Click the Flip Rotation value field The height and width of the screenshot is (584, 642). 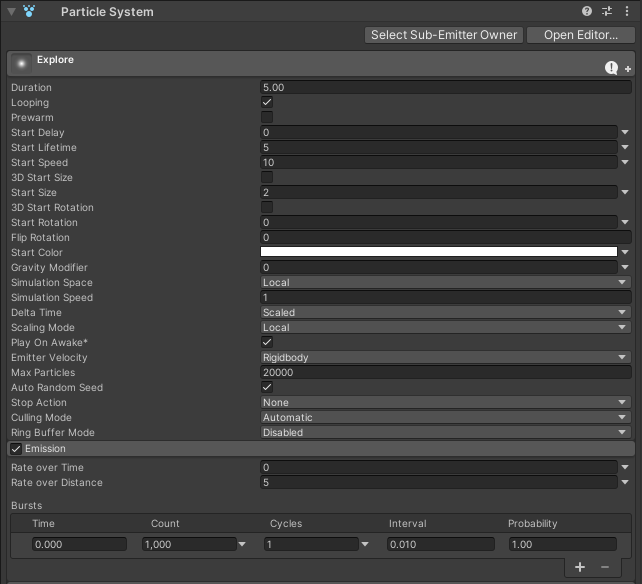[445, 237]
